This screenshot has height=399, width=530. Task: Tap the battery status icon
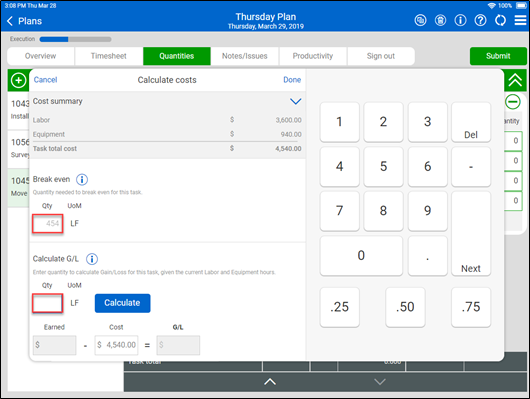(x=521, y=6)
